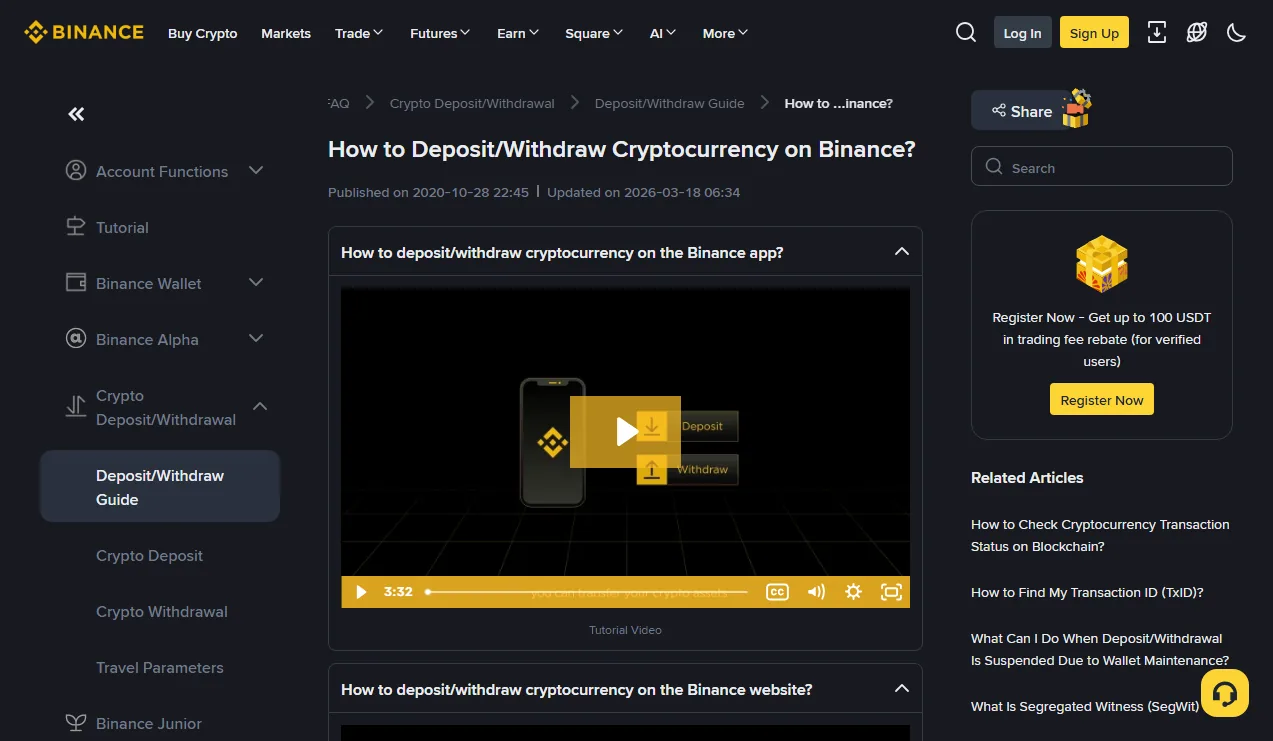This screenshot has width=1273, height=741.
Task: Collapse sidebar with double-chevron icon
Action: pyautogui.click(x=76, y=114)
